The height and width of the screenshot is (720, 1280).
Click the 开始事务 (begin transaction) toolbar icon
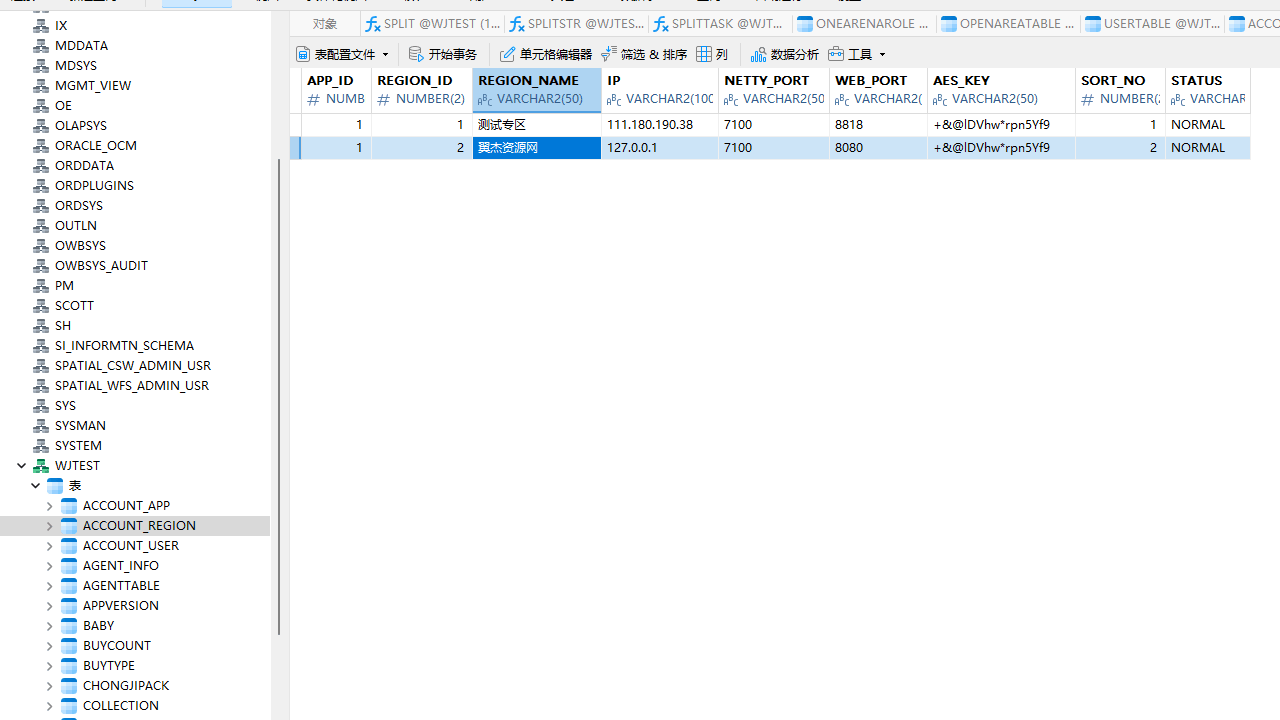tap(417, 54)
